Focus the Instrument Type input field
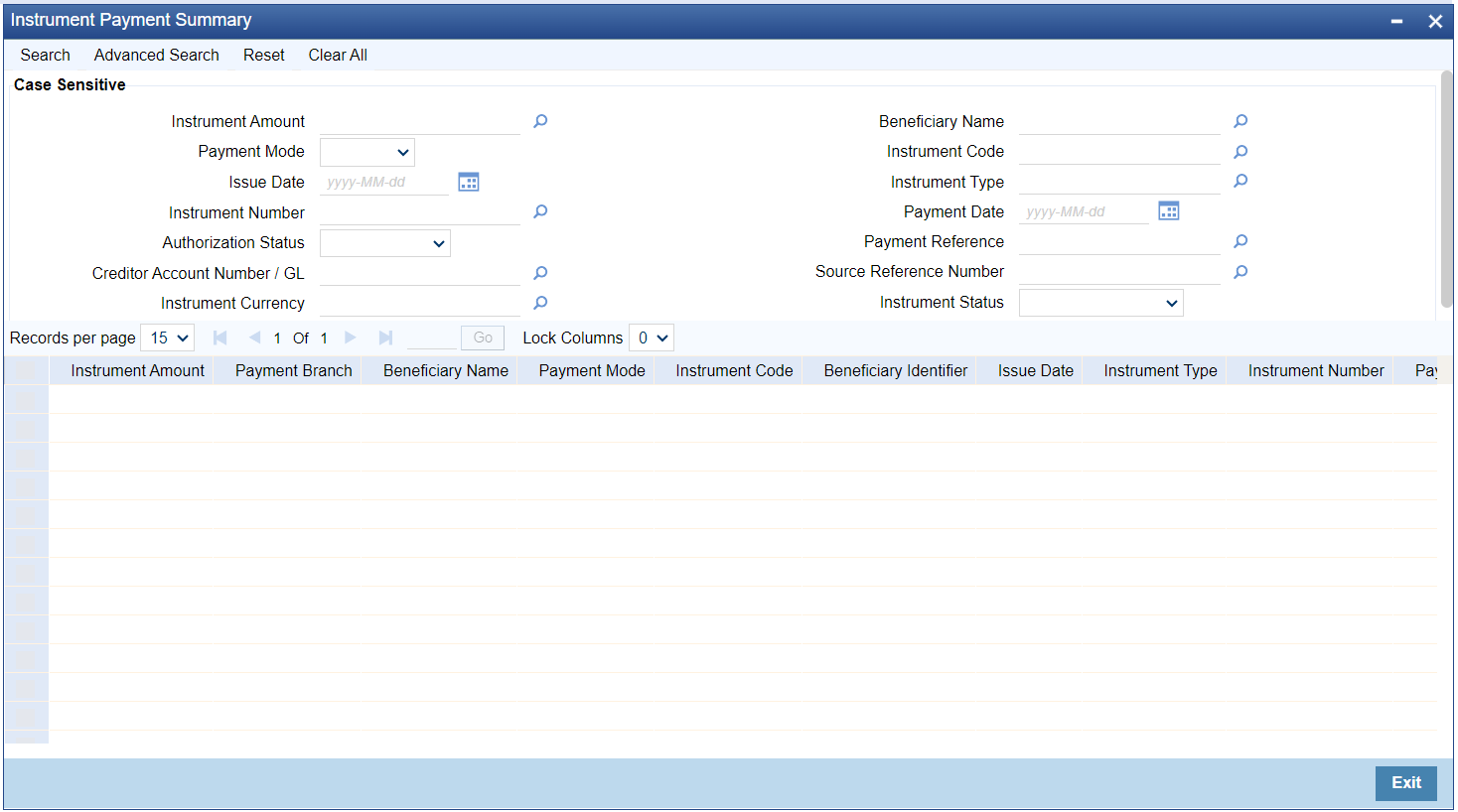 point(1119,182)
